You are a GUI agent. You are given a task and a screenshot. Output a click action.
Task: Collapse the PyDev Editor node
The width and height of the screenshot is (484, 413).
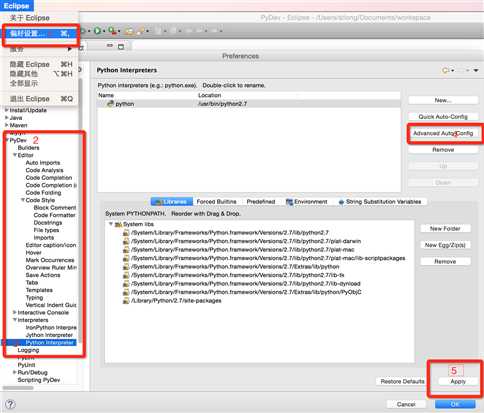tap(15, 155)
